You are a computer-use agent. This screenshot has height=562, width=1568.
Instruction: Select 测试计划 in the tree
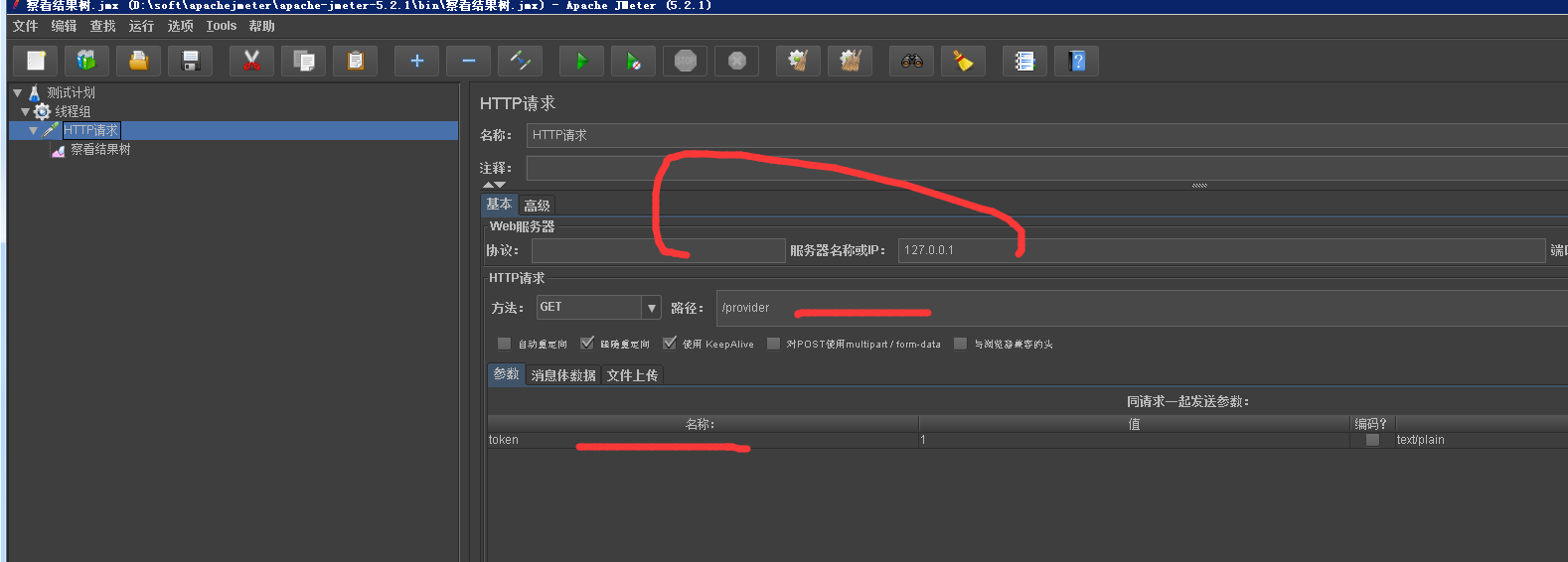pyautogui.click(x=71, y=92)
